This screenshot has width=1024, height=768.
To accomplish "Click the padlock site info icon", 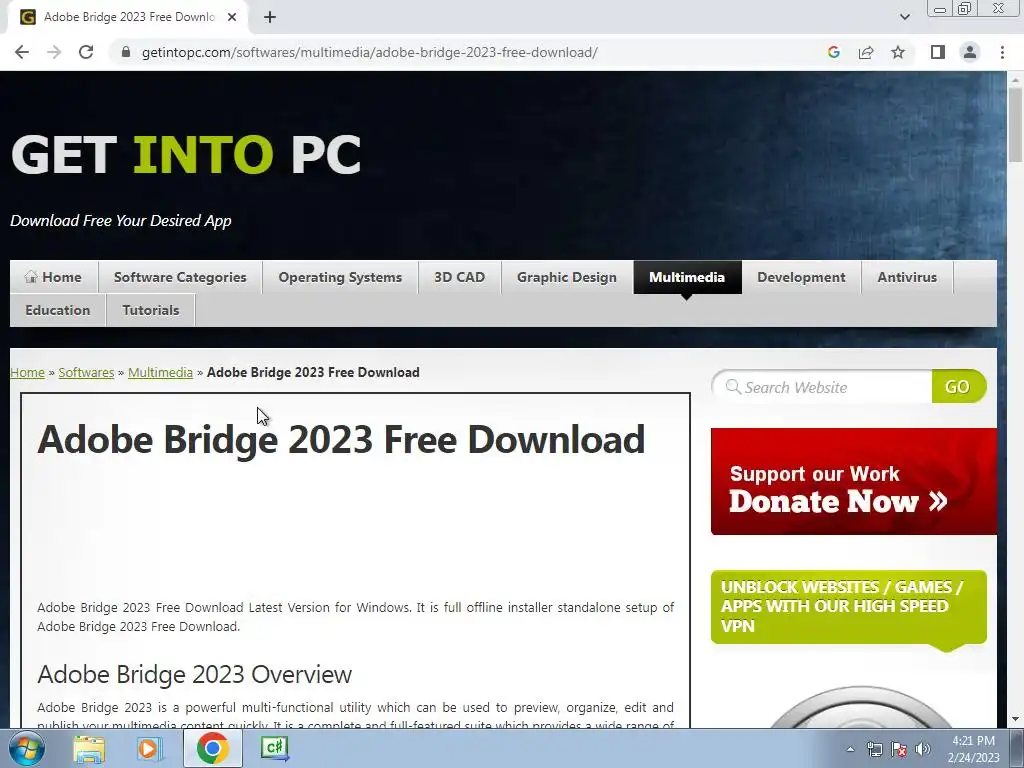I will tap(126, 52).
